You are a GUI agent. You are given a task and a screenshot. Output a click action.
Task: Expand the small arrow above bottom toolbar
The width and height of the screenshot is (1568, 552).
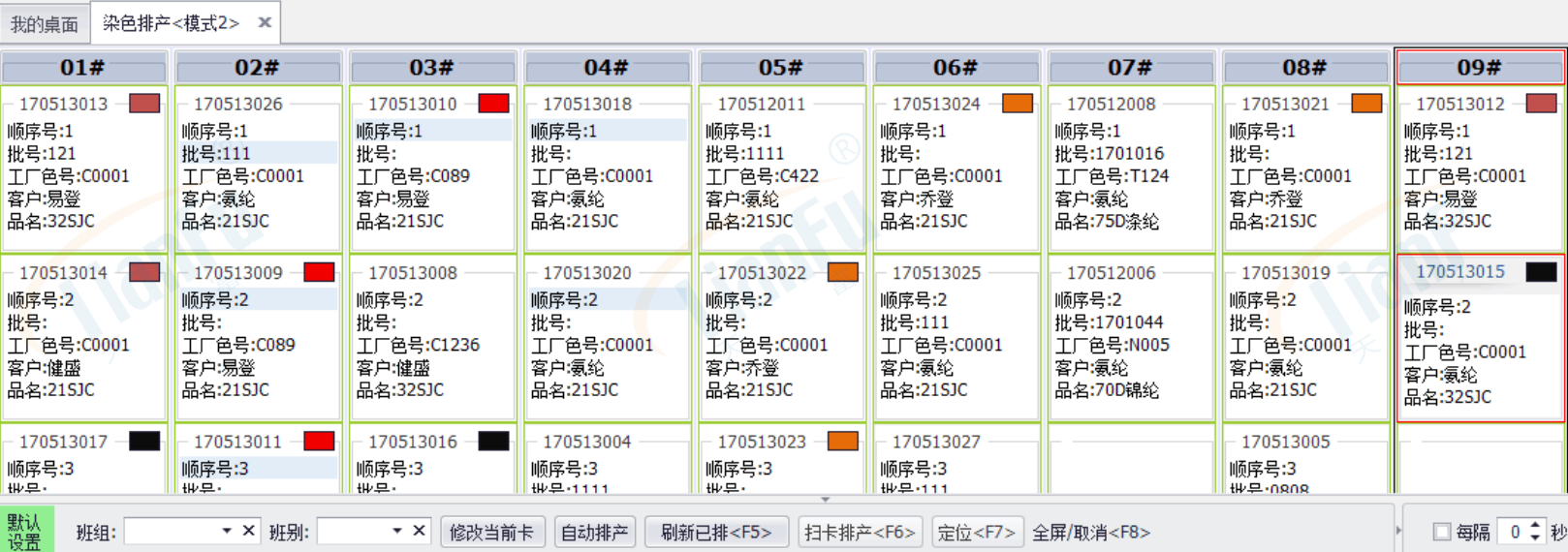[x=825, y=500]
